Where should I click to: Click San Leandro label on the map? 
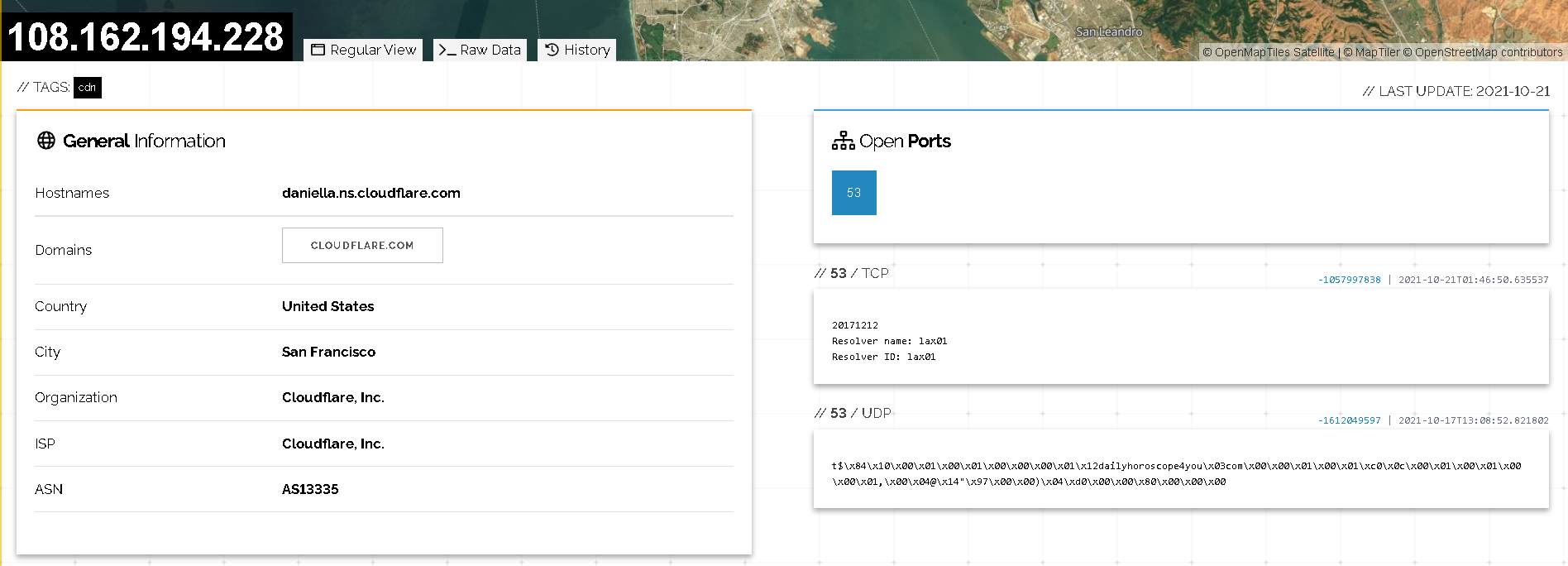click(1108, 31)
